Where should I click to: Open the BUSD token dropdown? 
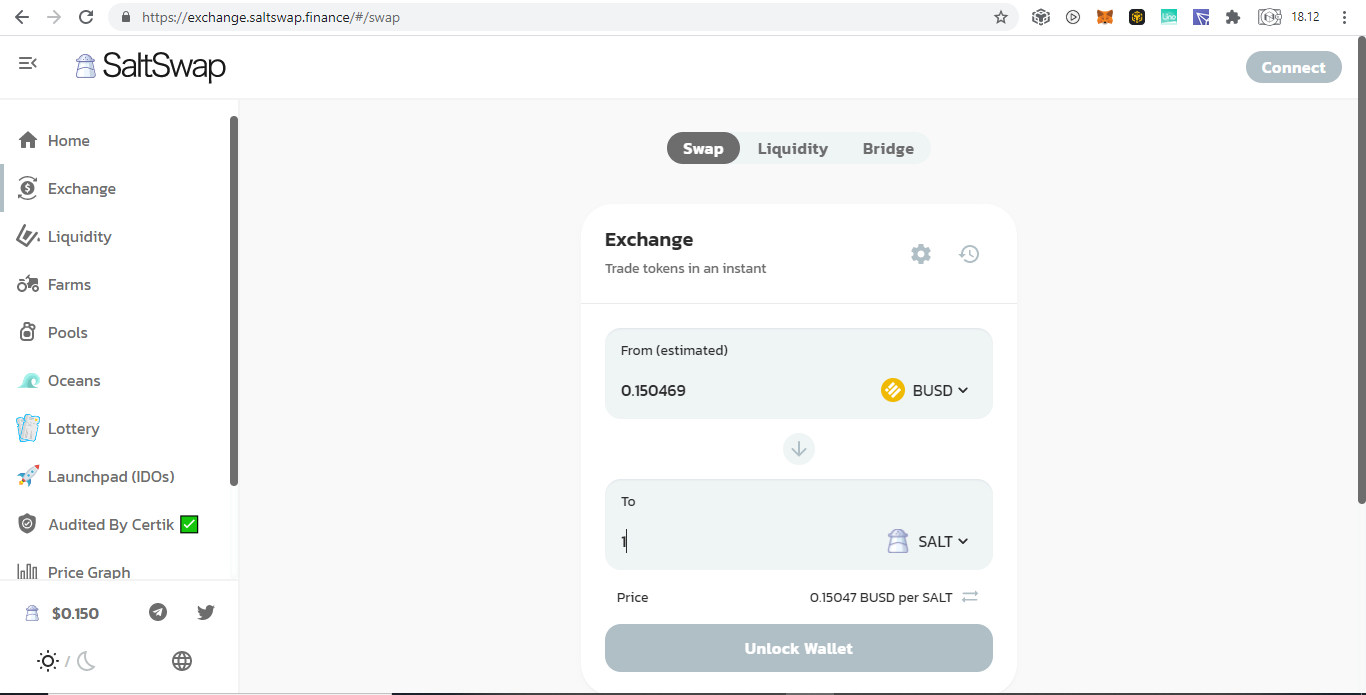[925, 390]
